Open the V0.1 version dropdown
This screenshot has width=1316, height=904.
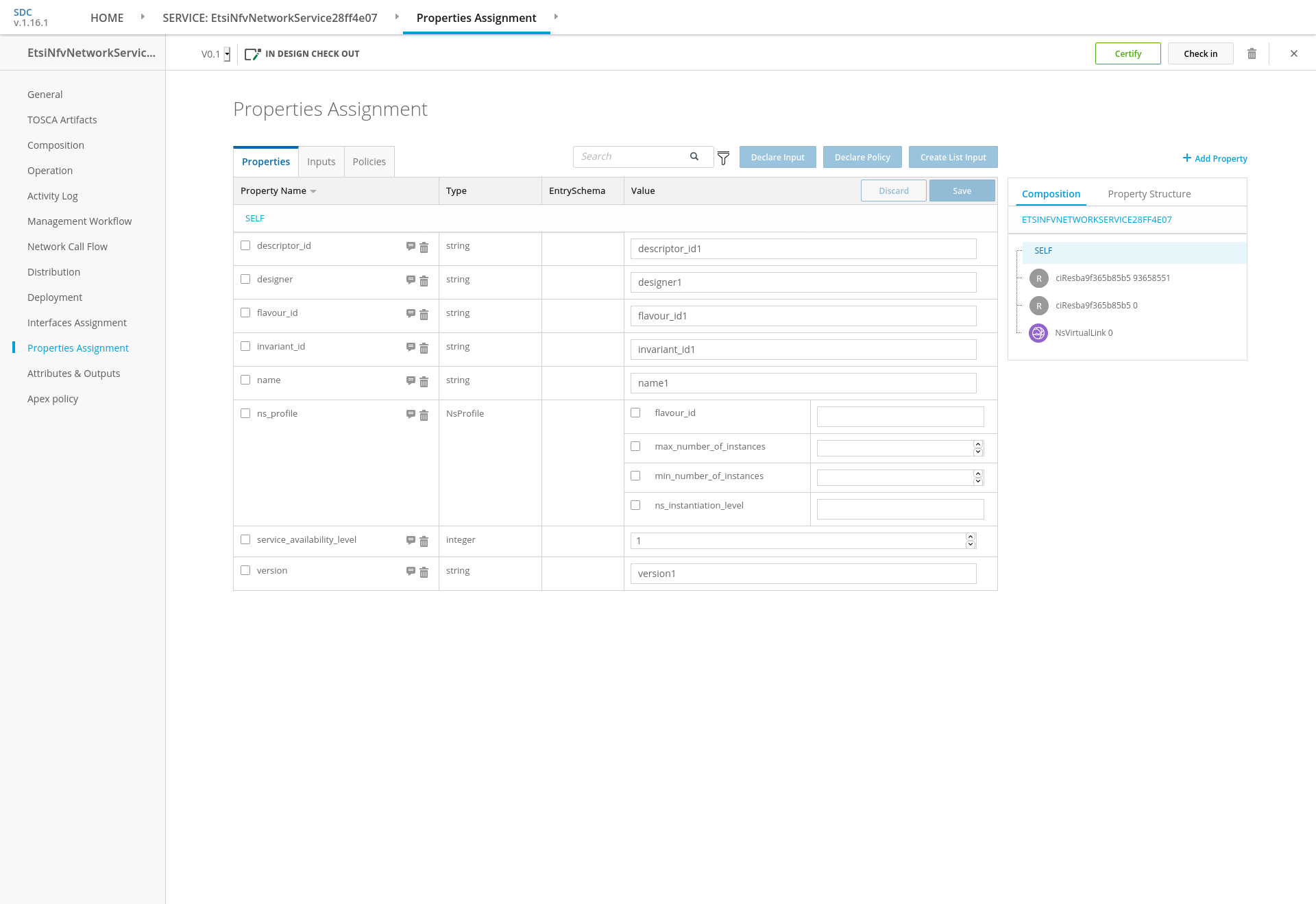tap(227, 54)
